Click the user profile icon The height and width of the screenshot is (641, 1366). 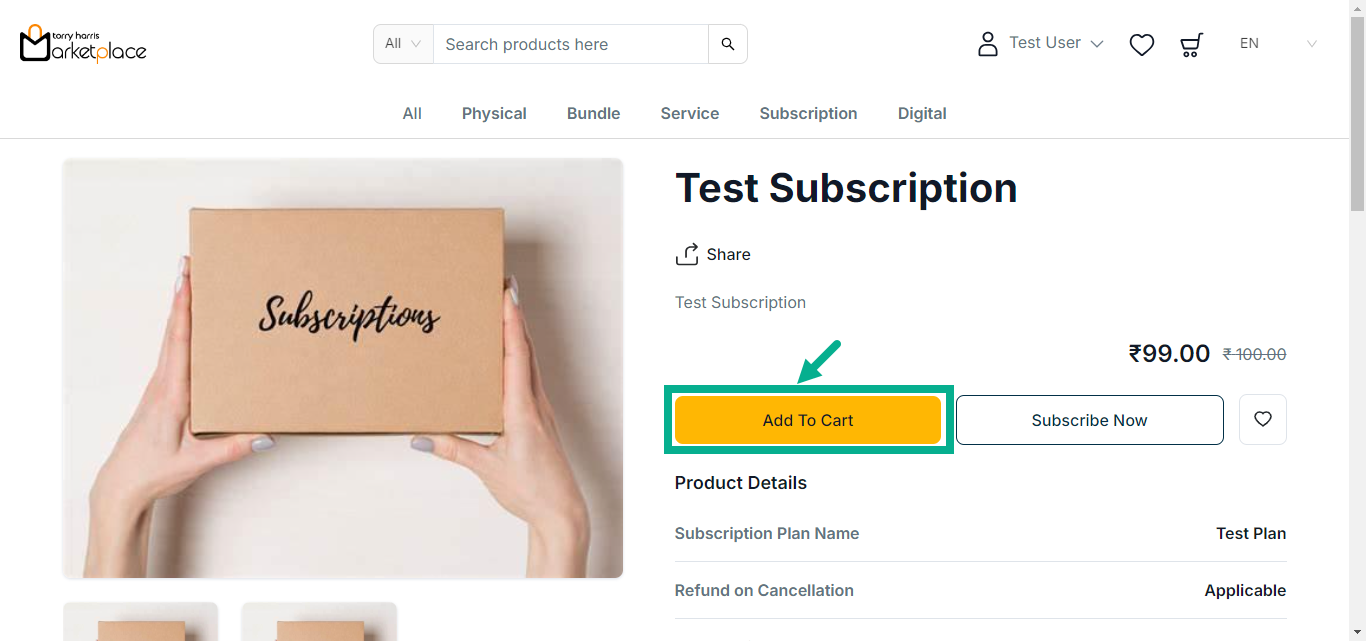[x=988, y=44]
